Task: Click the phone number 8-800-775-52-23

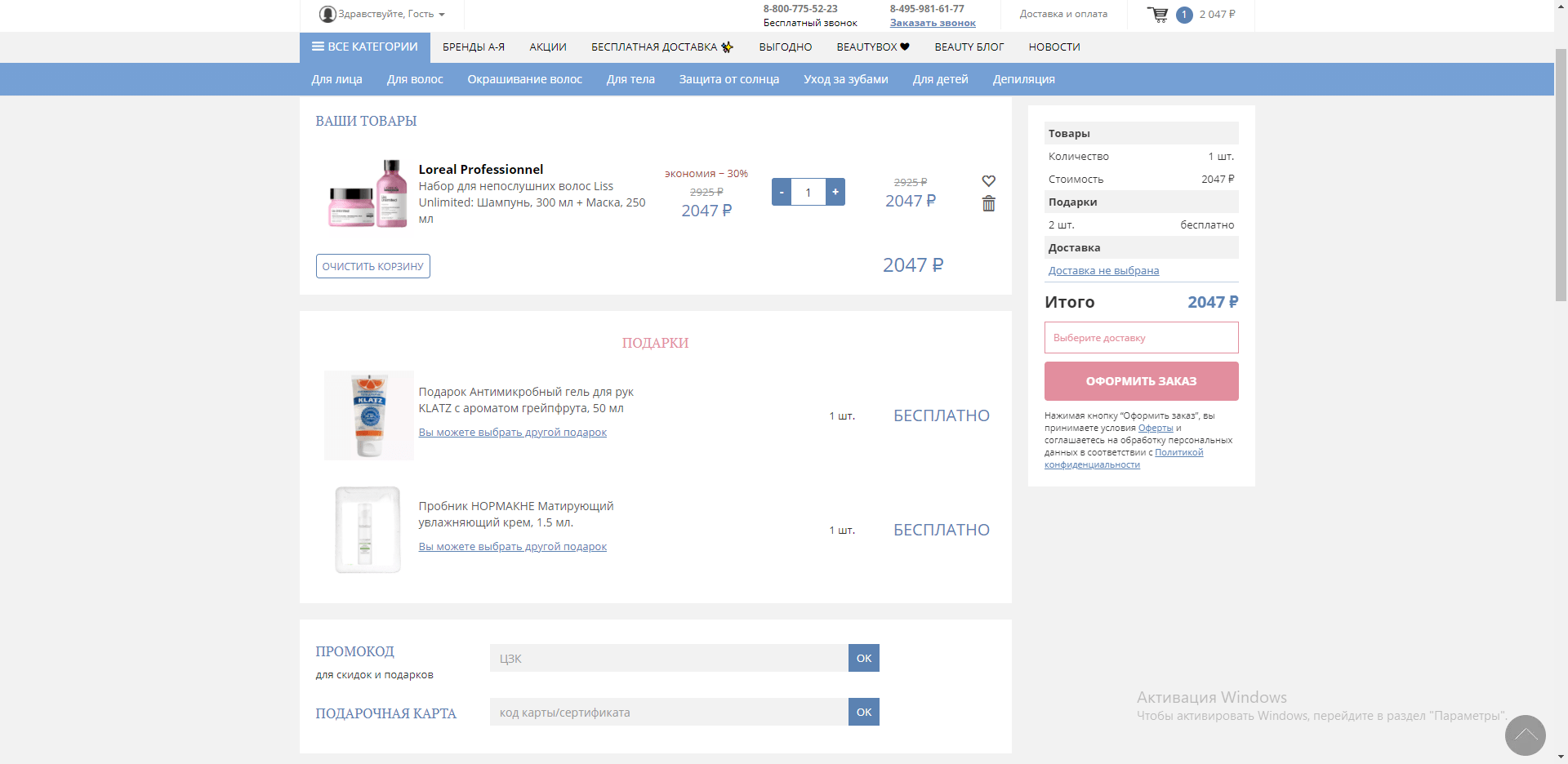Action: point(800,9)
